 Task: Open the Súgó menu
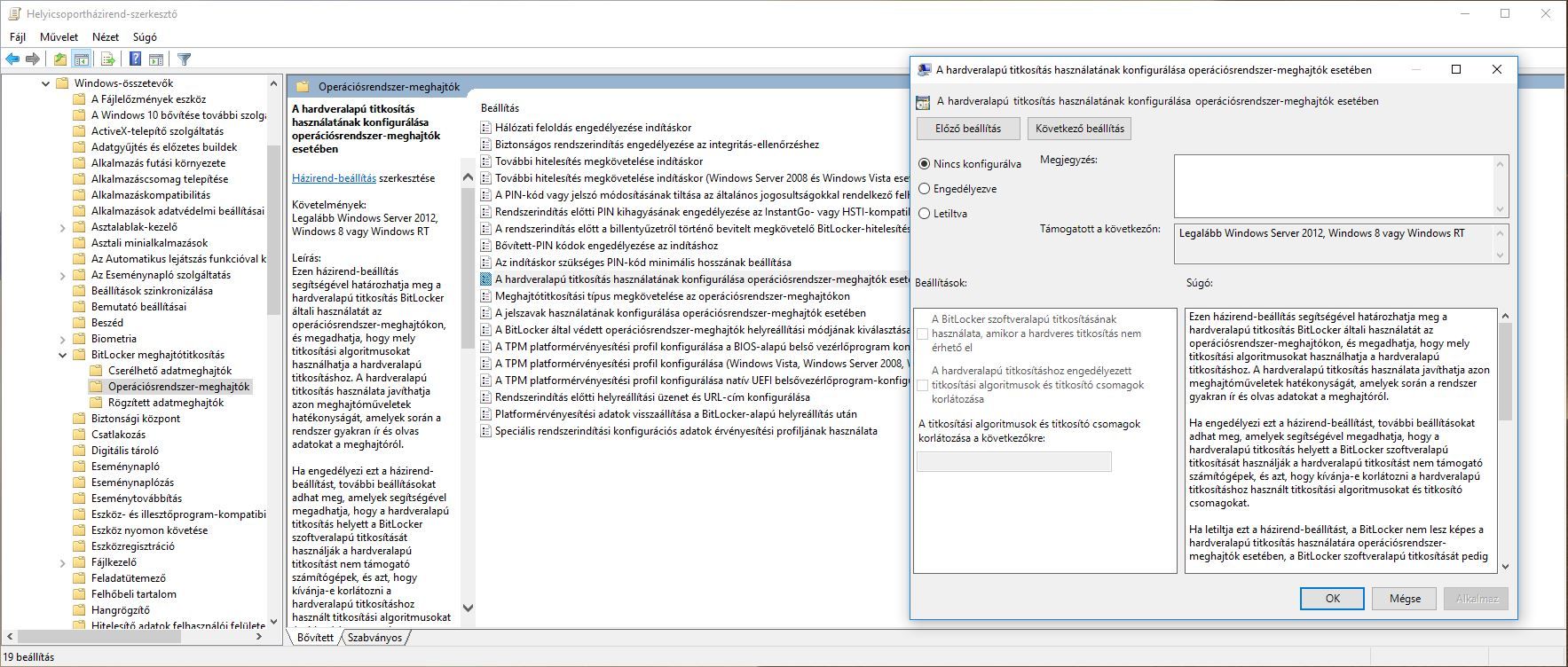145,37
